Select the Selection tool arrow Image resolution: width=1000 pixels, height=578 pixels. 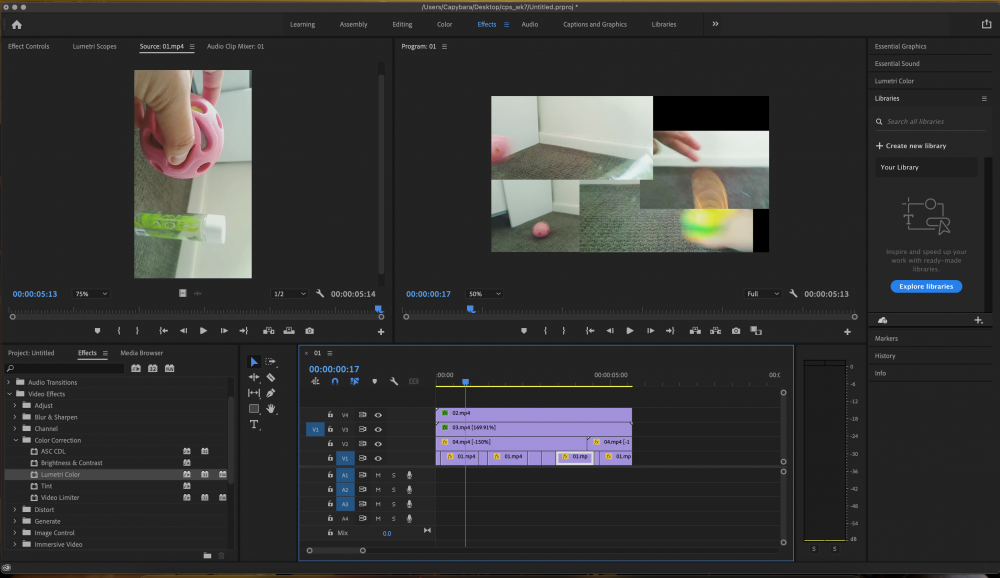254,362
